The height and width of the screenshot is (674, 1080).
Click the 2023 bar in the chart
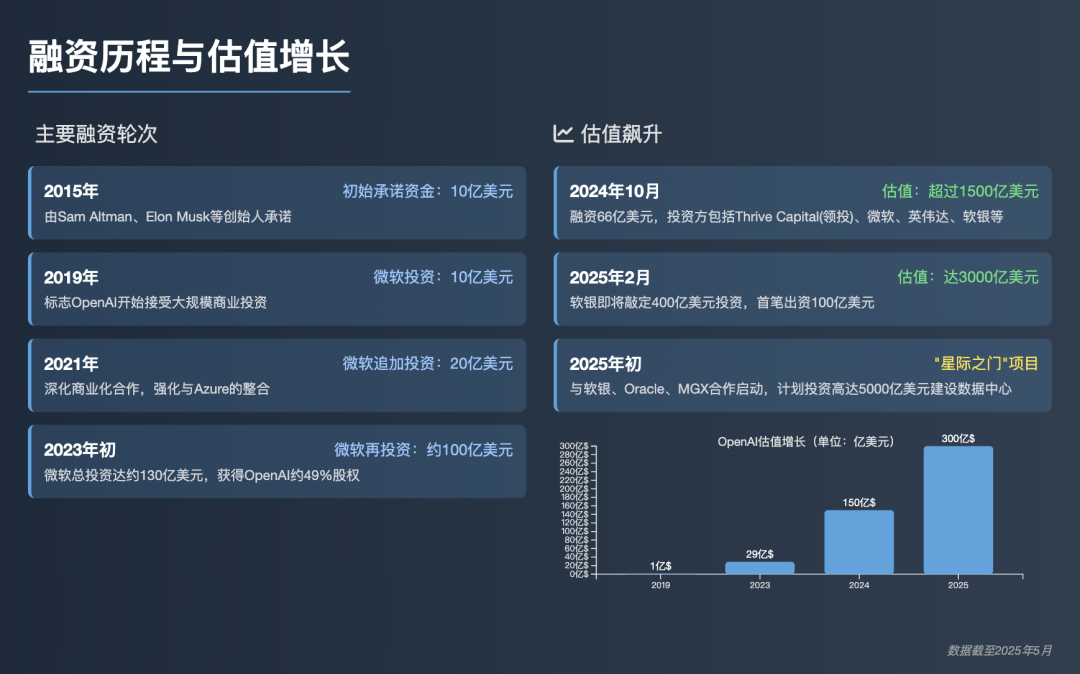pos(760,568)
